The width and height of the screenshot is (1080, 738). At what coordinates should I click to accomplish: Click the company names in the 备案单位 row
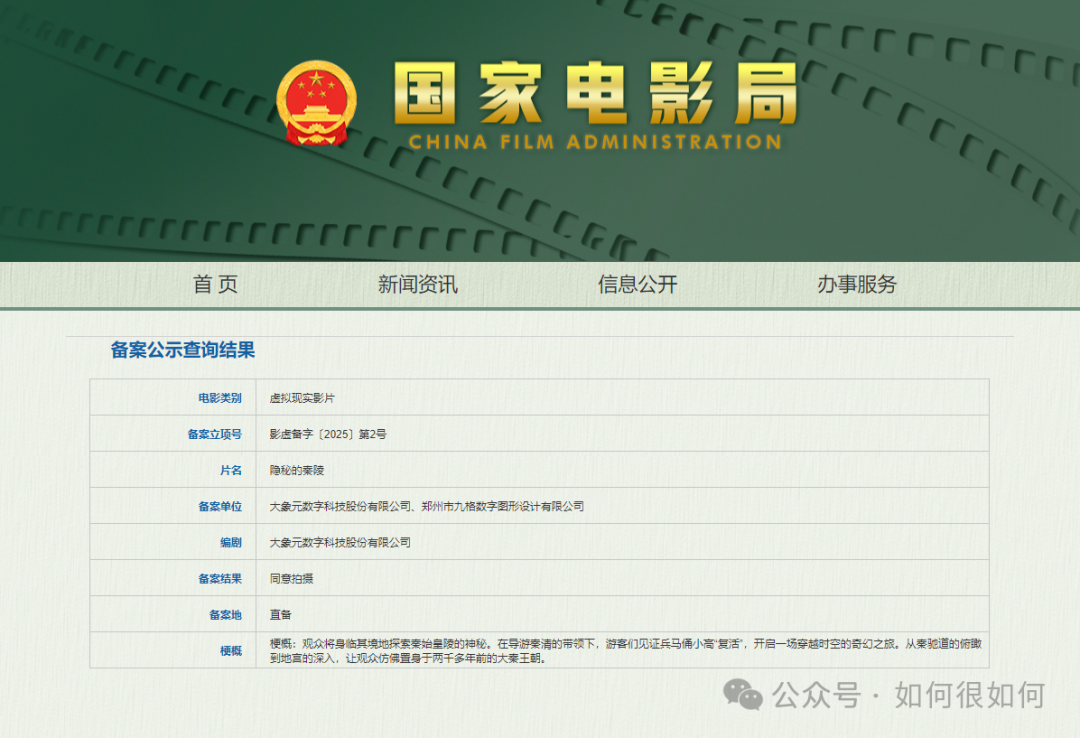(426, 506)
